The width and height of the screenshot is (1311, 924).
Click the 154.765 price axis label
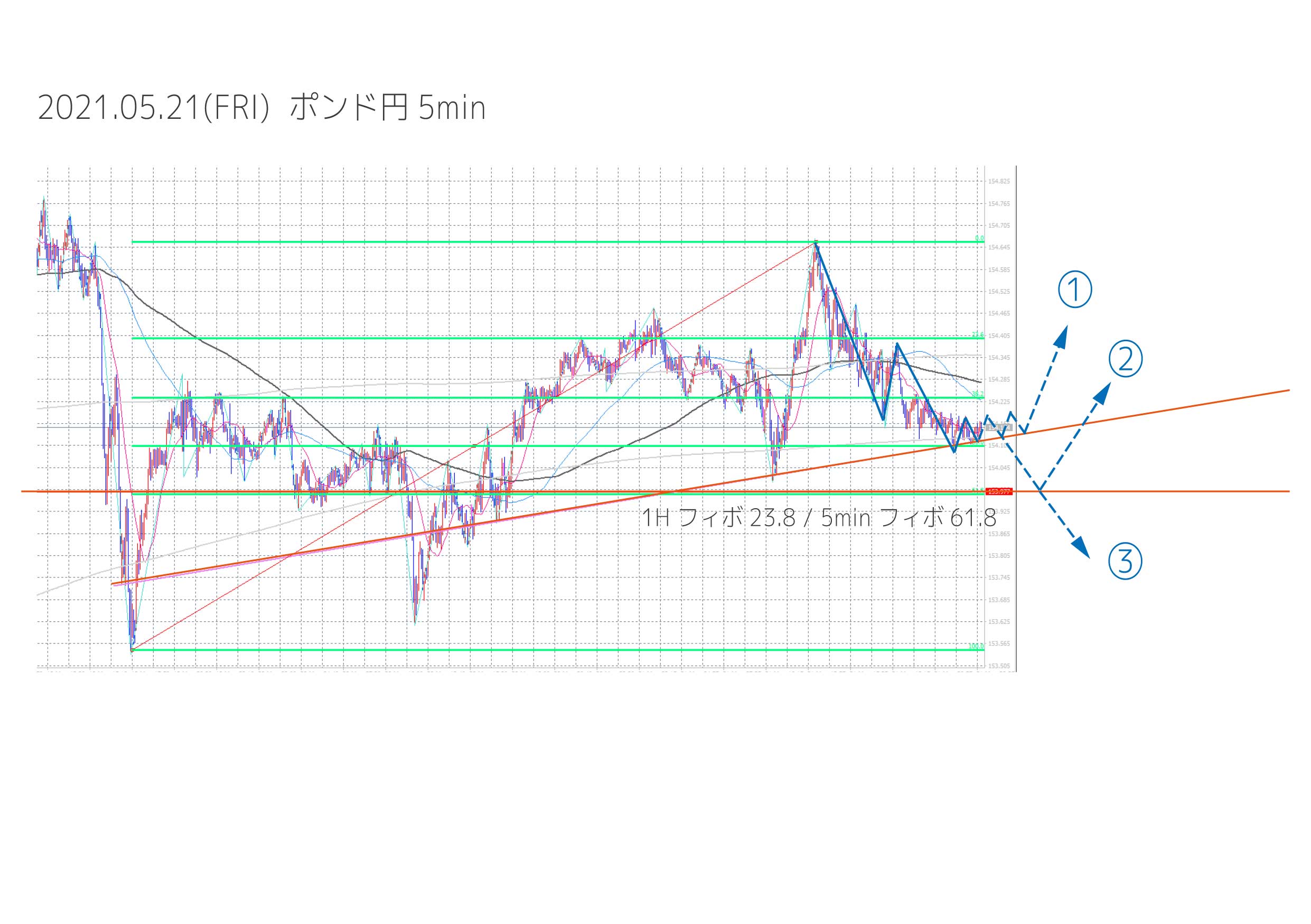(x=999, y=204)
